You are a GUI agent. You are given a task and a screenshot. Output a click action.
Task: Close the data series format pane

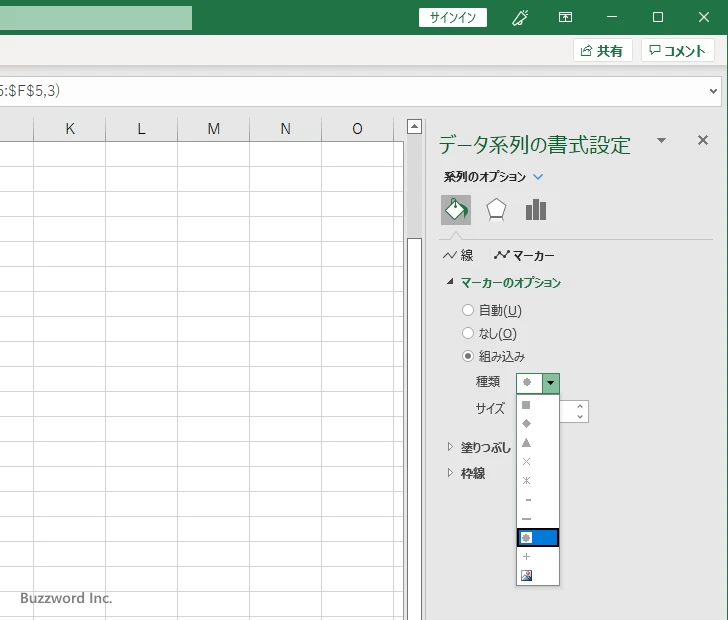[x=702, y=140]
